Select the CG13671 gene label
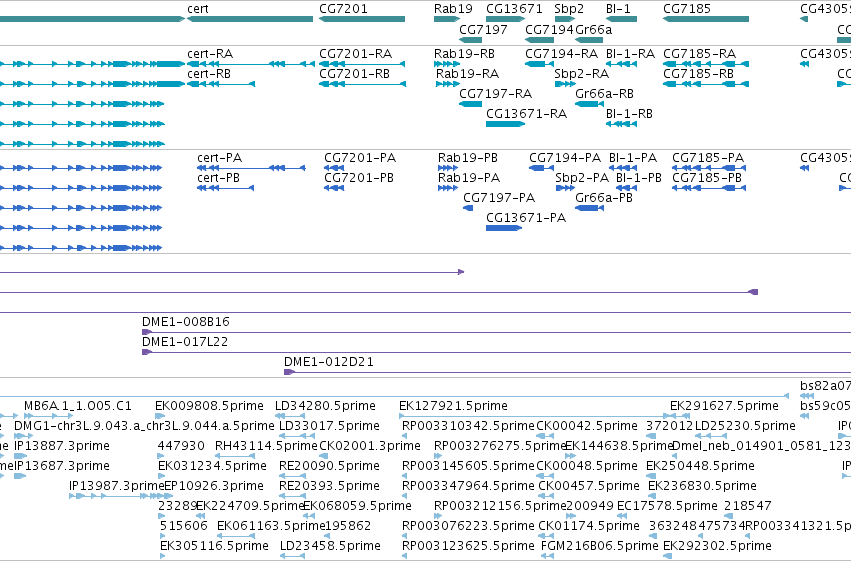 (x=514, y=9)
